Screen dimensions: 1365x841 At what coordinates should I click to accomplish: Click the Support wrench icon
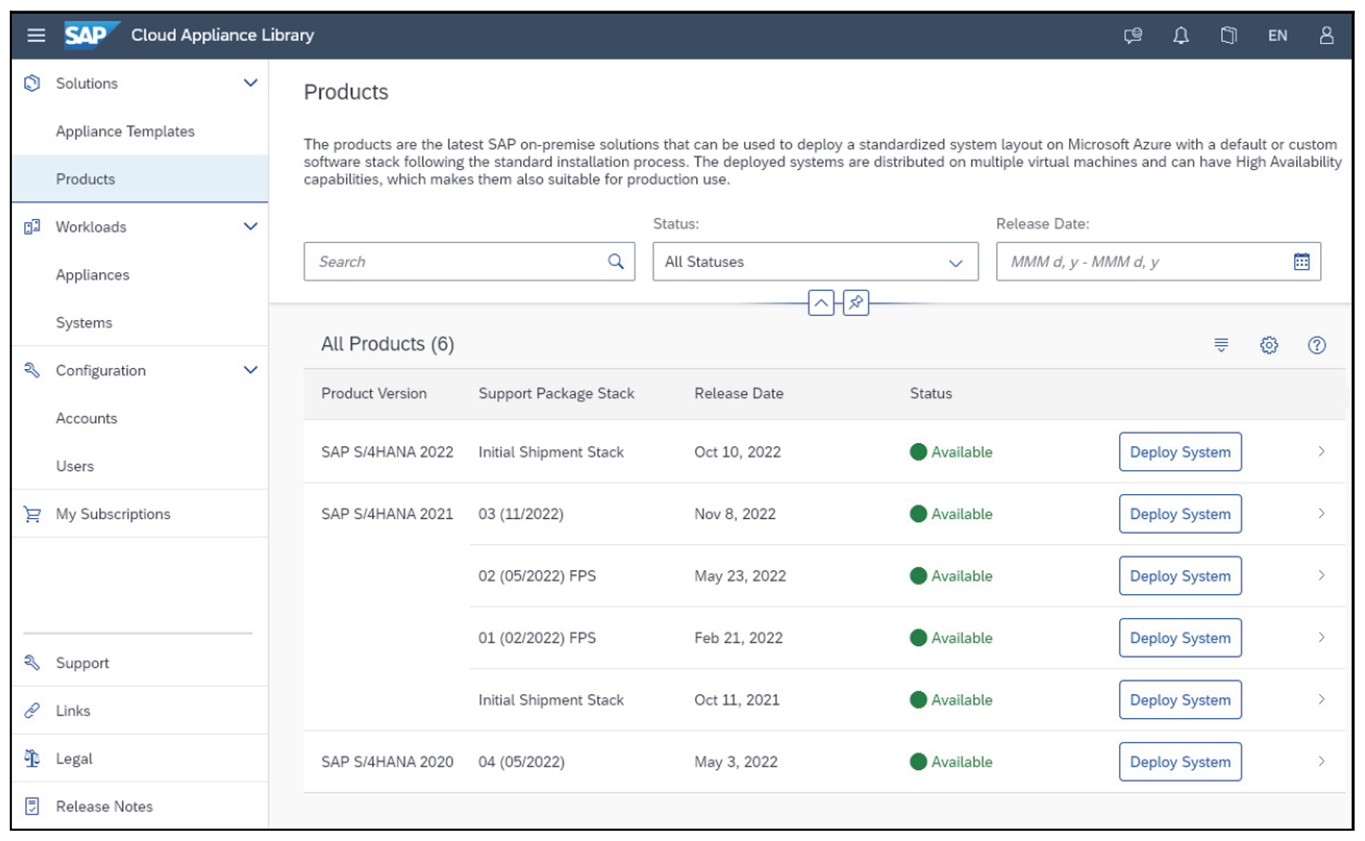(x=32, y=662)
